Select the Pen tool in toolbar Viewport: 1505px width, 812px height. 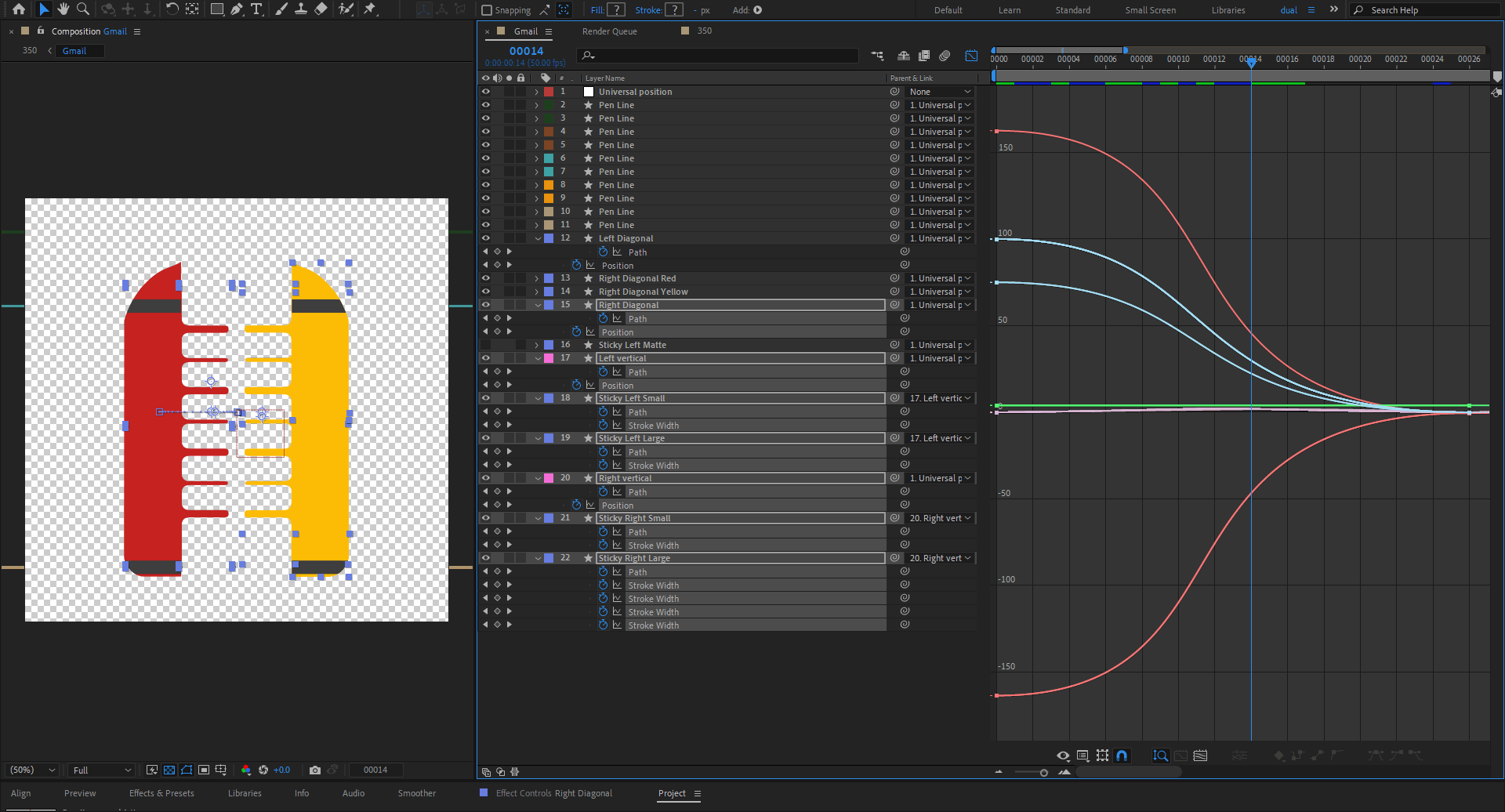[237, 9]
